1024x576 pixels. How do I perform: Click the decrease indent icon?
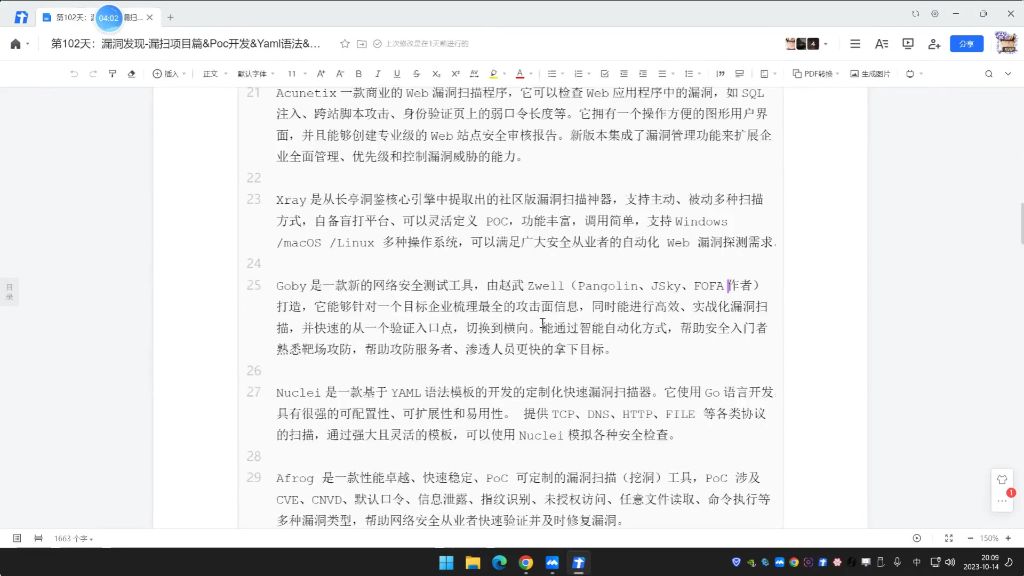(x=624, y=74)
